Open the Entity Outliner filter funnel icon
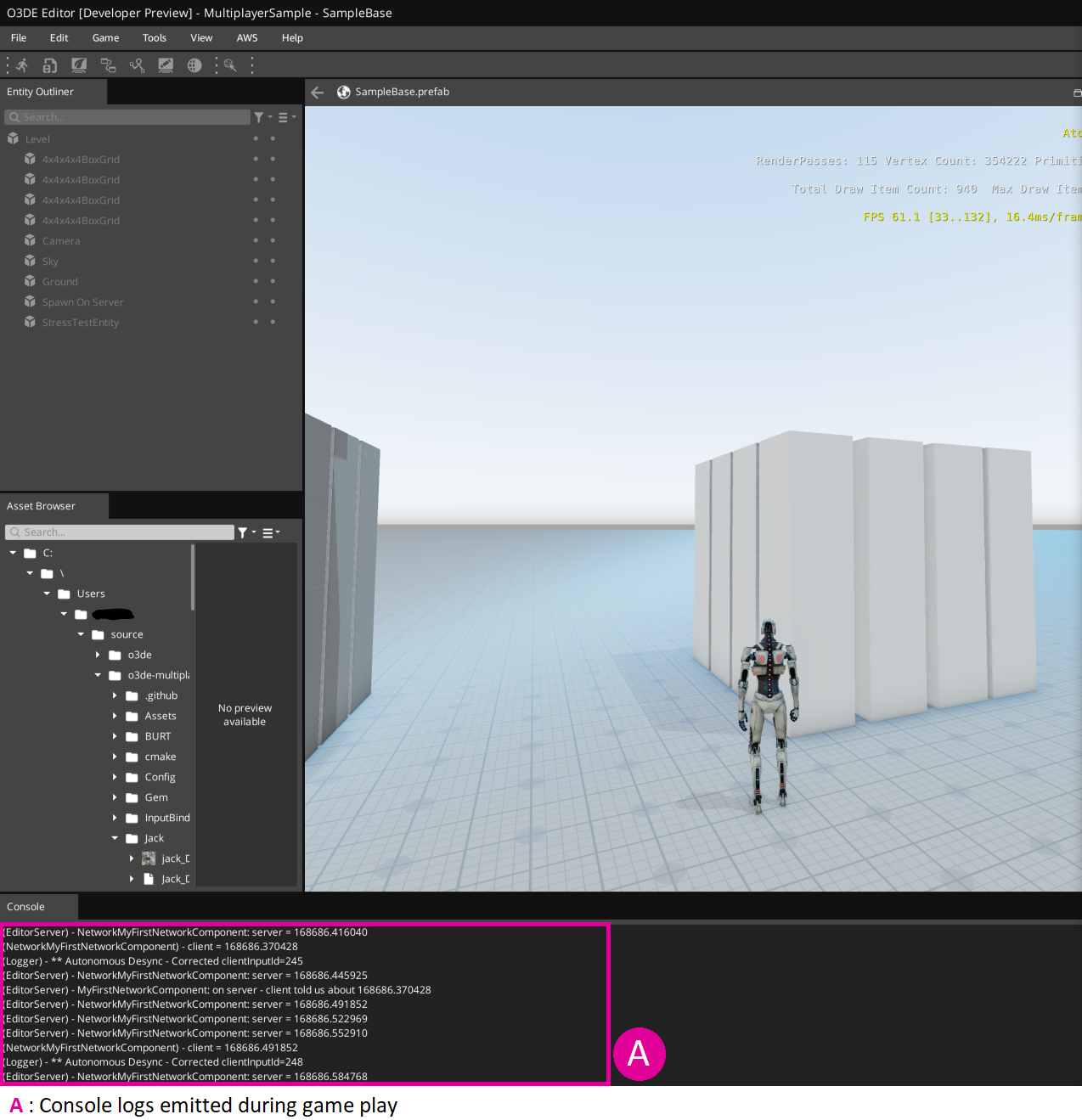The image size is (1082, 1120). click(x=259, y=117)
